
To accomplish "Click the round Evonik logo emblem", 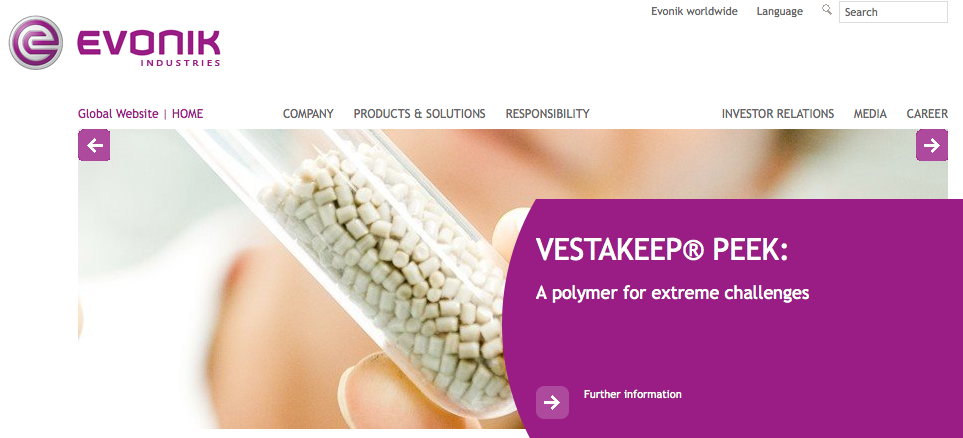I will (x=36, y=43).
